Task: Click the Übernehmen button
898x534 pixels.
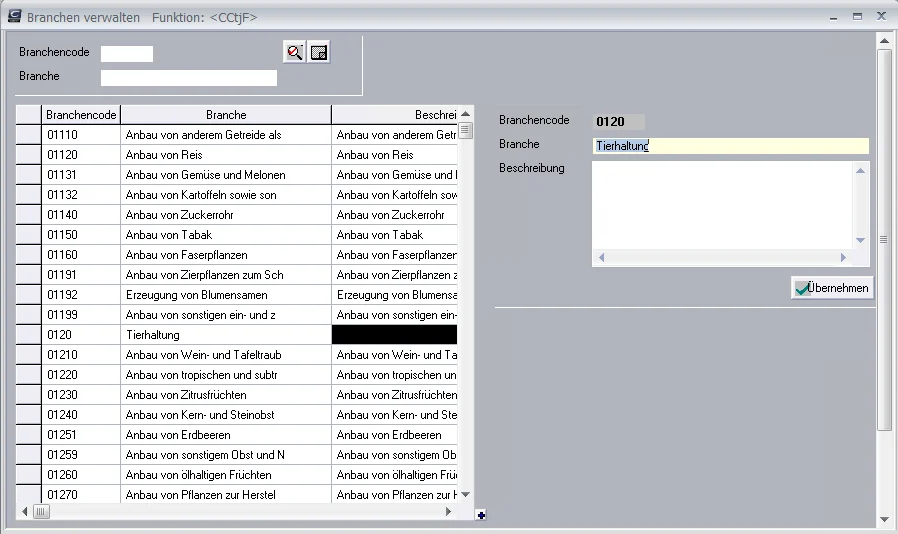Action: click(x=832, y=288)
